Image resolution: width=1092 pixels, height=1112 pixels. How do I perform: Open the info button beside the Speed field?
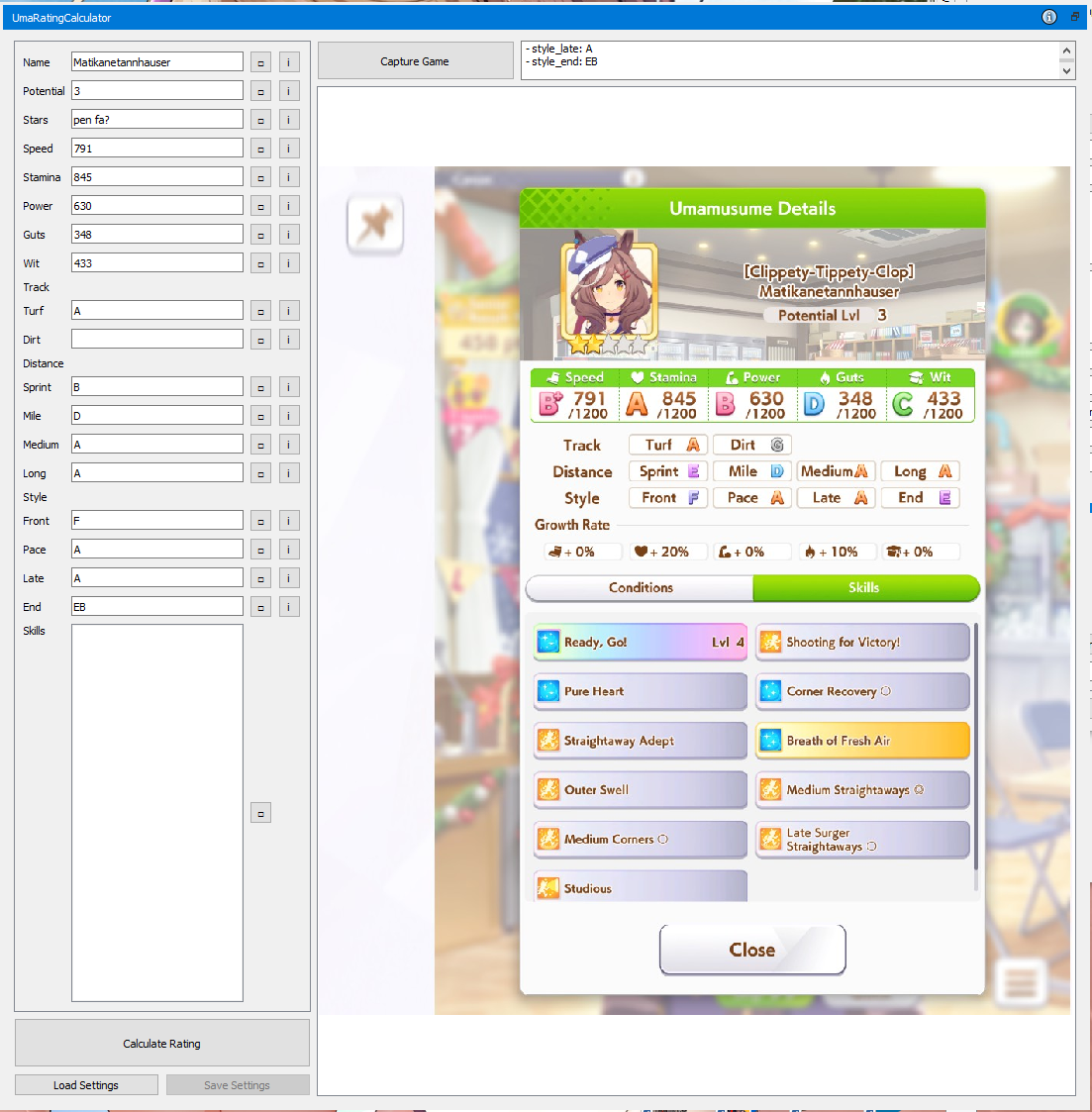pyautogui.click(x=289, y=149)
